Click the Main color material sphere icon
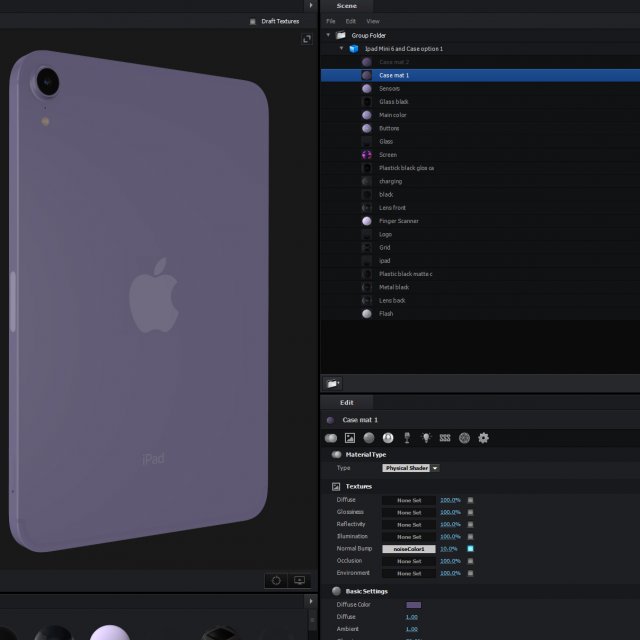Viewport: 640px width, 640px height. tap(367, 115)
